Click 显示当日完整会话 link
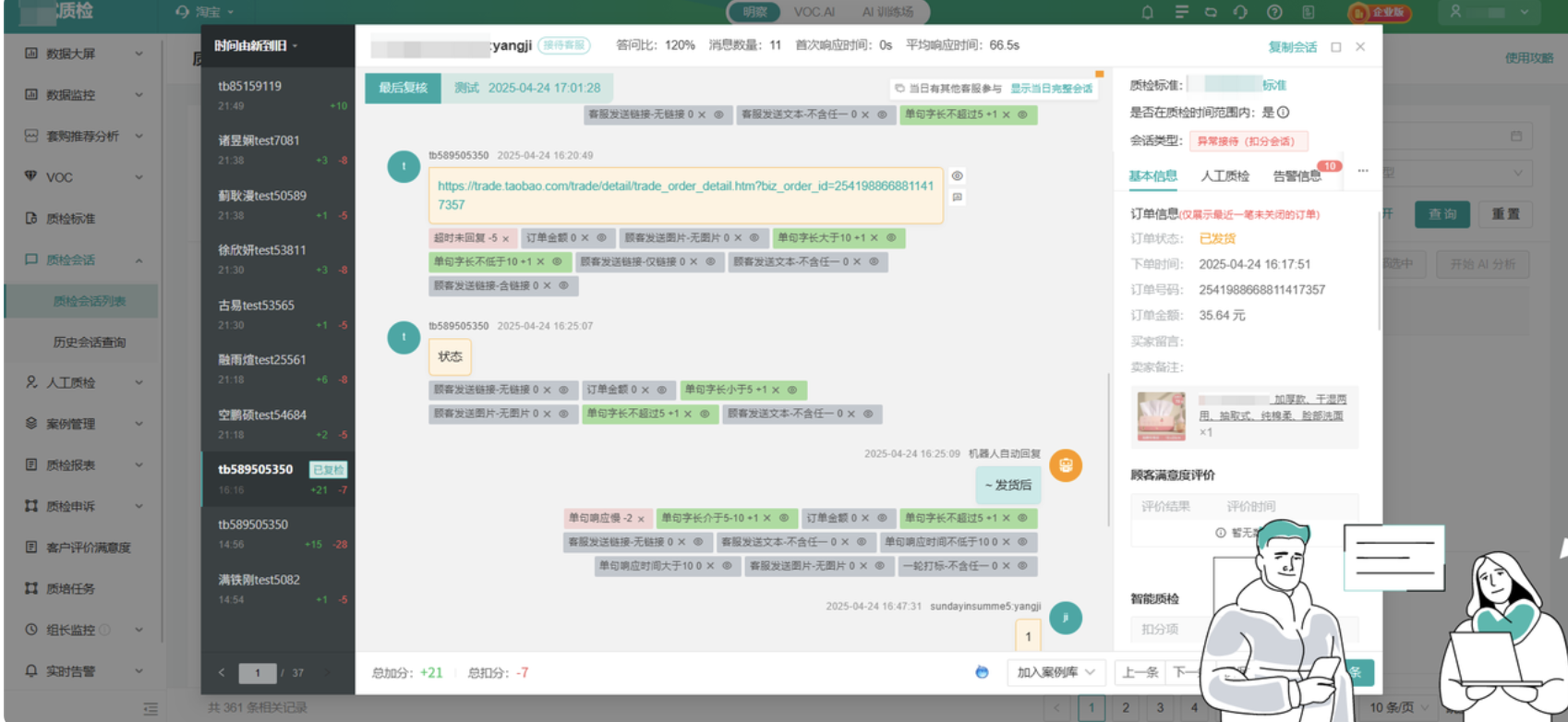Viewport: 1568px width, 722px height. coord(1051,89)
